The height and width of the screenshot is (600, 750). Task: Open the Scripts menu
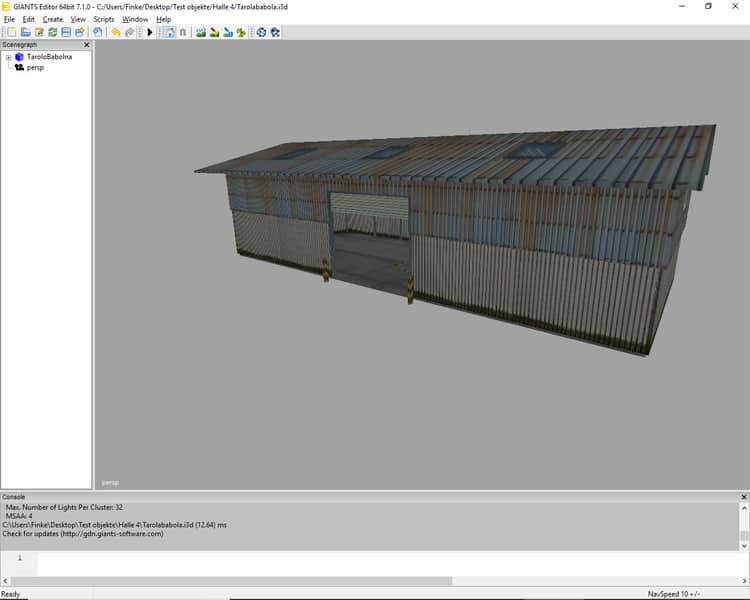[103, 19]
